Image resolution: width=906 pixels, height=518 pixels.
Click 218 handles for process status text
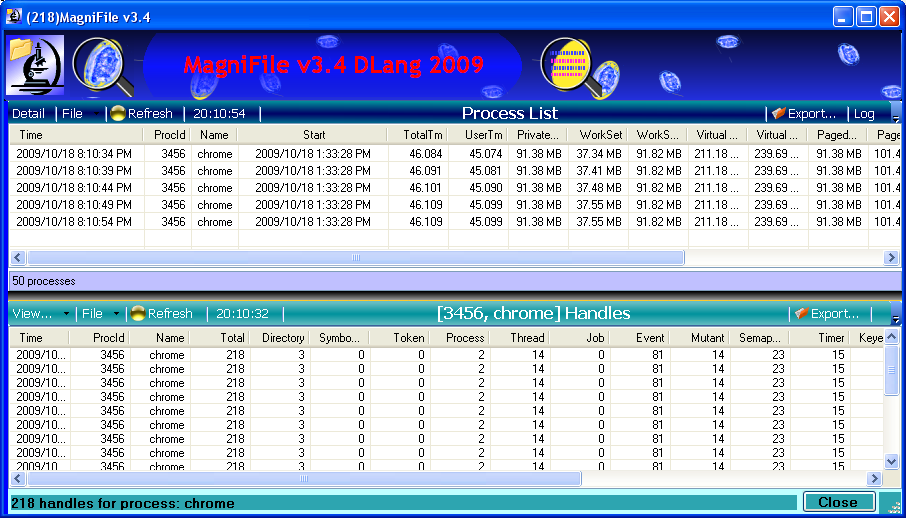point(123,504)
